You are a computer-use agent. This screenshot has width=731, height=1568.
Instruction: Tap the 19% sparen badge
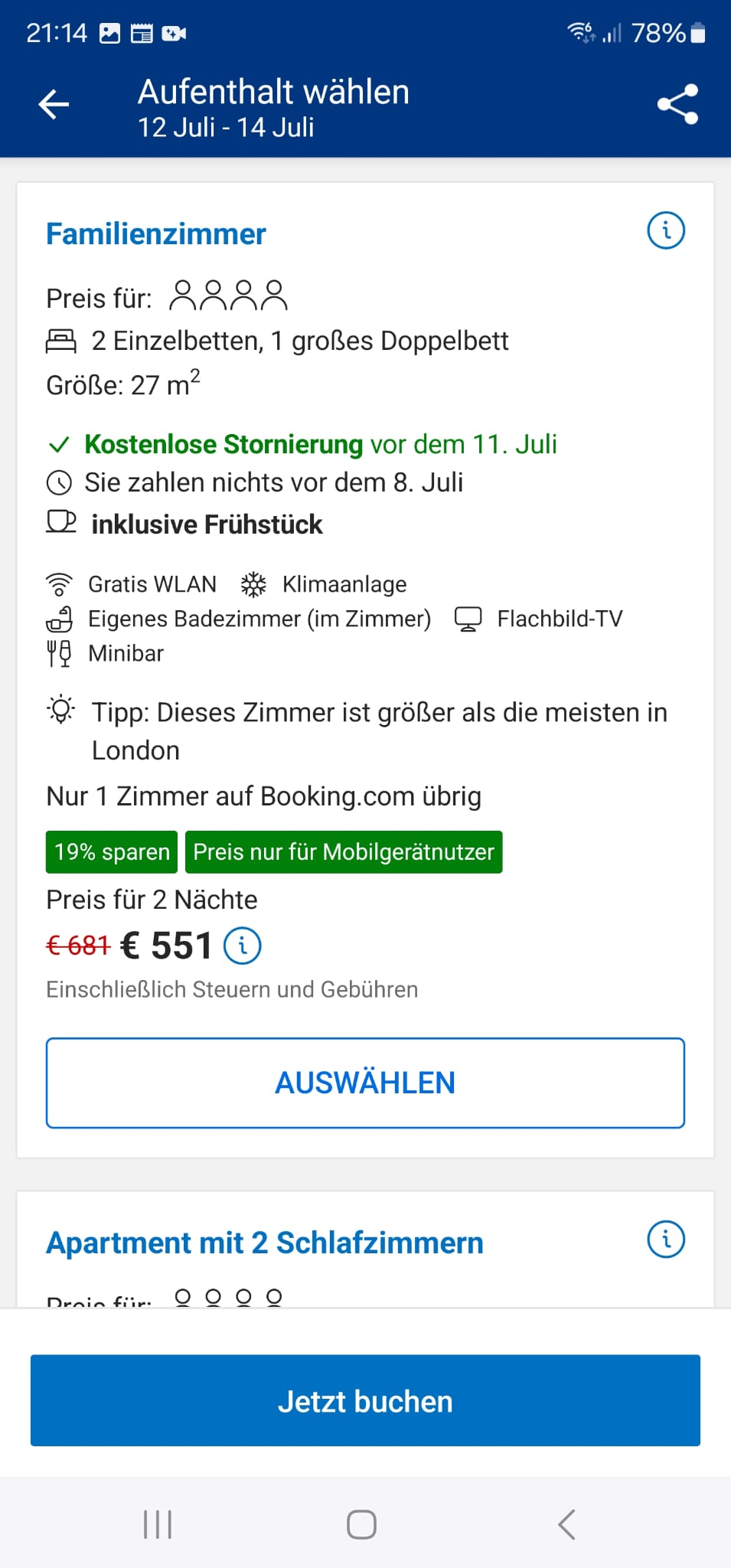click(x=112, y=852)
